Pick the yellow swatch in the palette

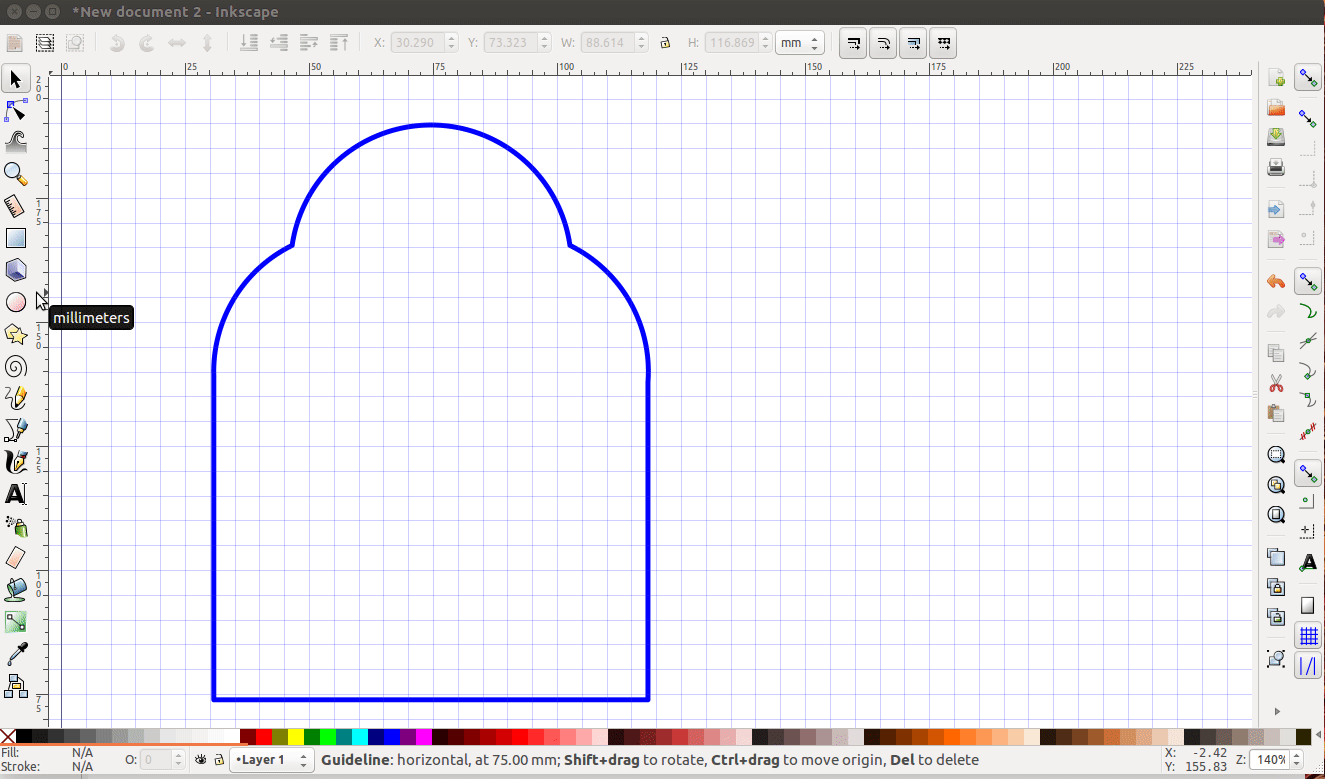[296, 737]
